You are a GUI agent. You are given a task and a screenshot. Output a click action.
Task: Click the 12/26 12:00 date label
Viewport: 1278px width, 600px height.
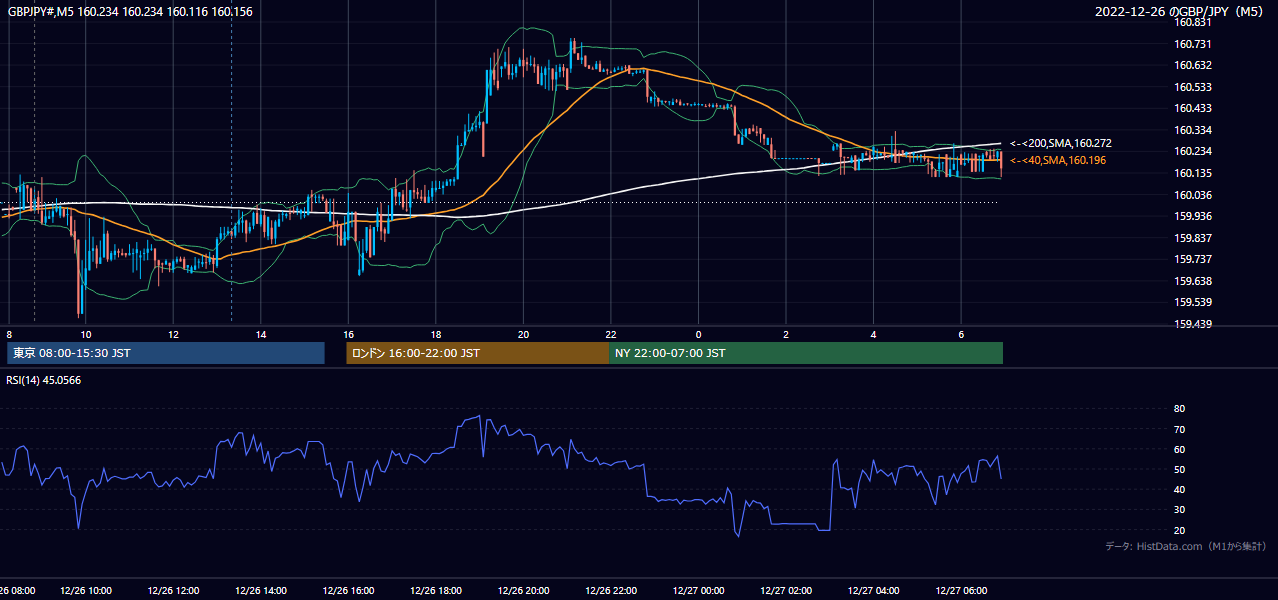point(173,590)
